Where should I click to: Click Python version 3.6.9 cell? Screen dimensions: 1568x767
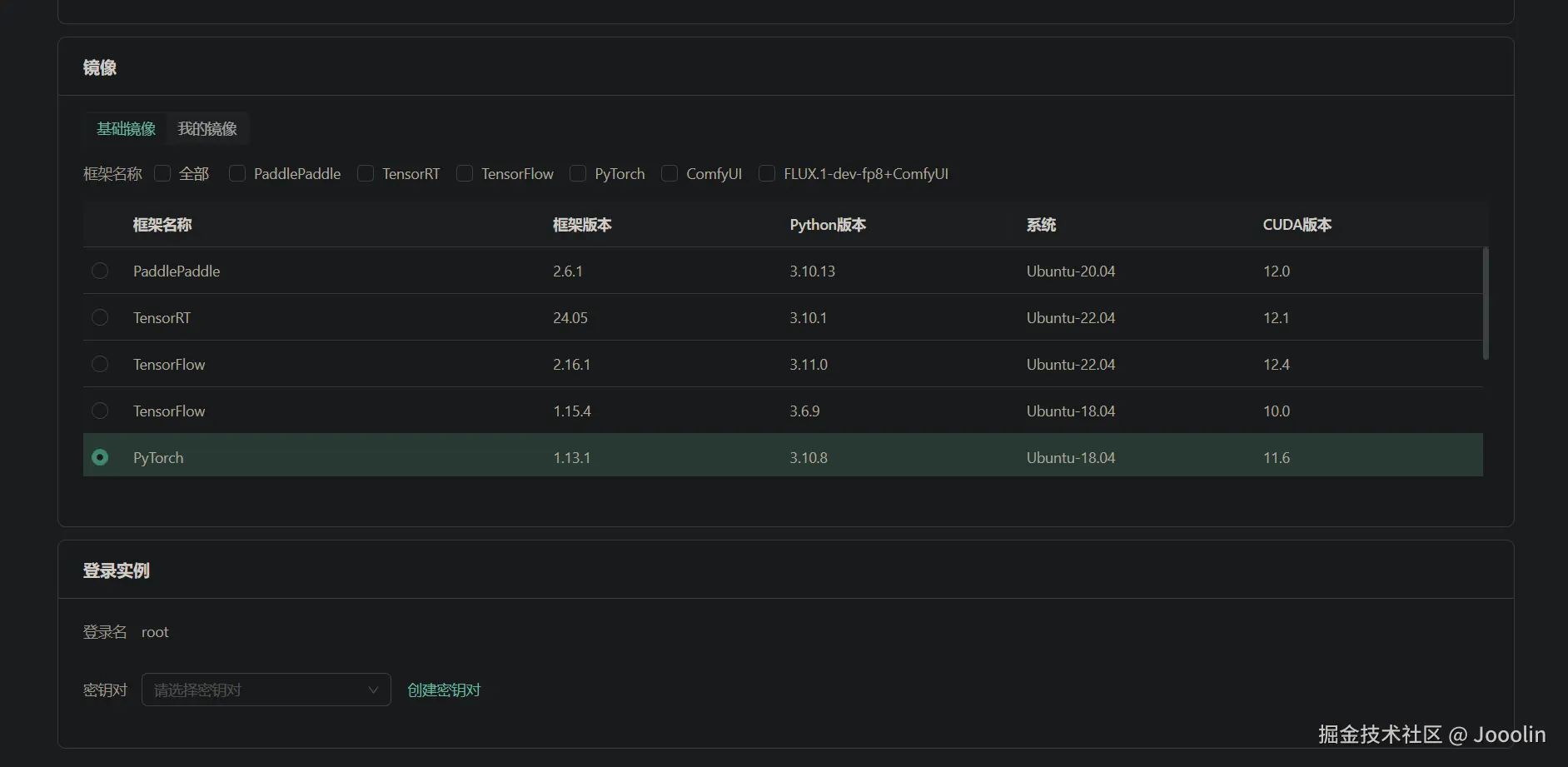(804, 411)
